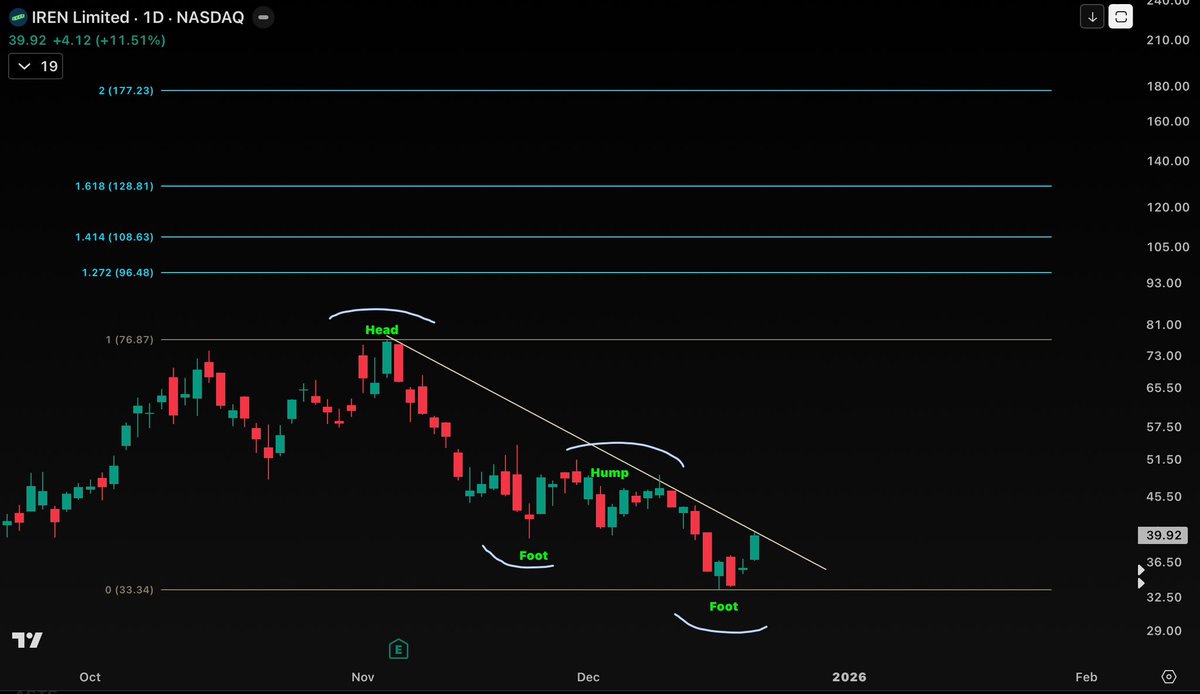Screen dimensions: 1200x694
Task: Click the 45.50 price scale value
Action: pos(1165,497)
